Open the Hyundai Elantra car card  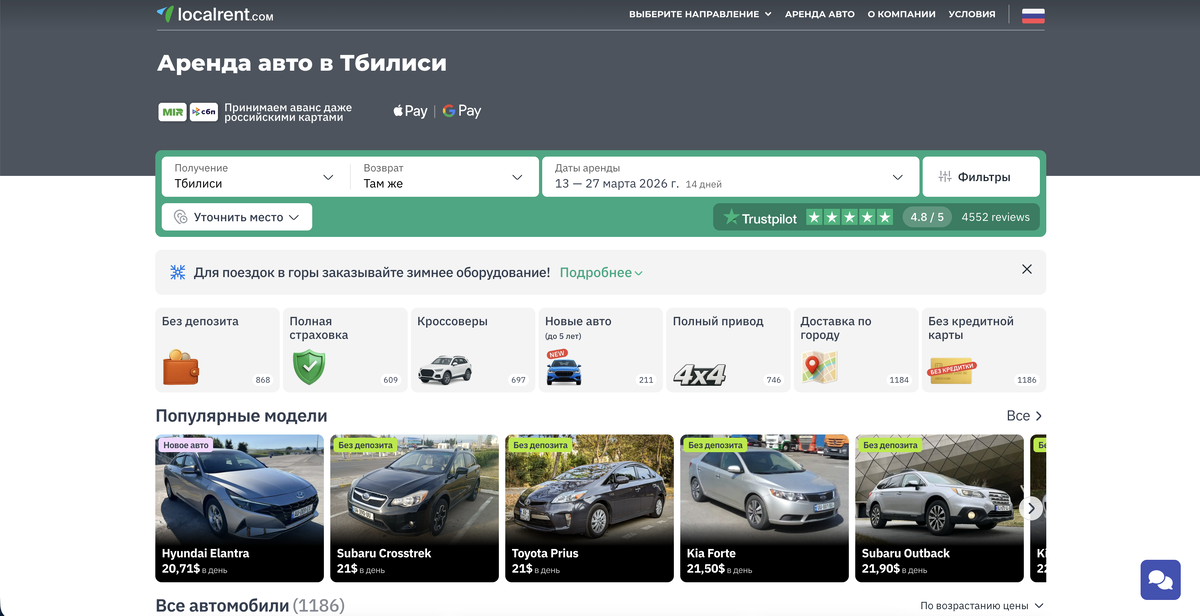coord(239,508)
